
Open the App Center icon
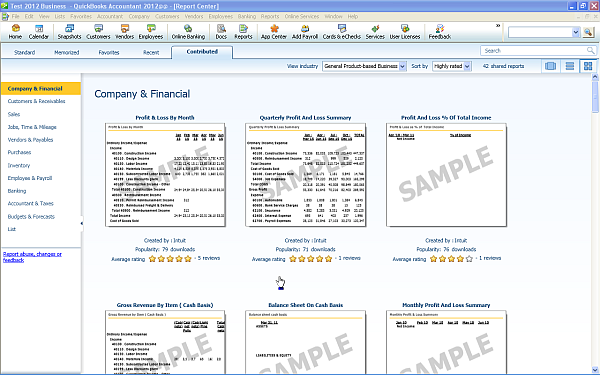pyautogui.click(x=274, y=32)
